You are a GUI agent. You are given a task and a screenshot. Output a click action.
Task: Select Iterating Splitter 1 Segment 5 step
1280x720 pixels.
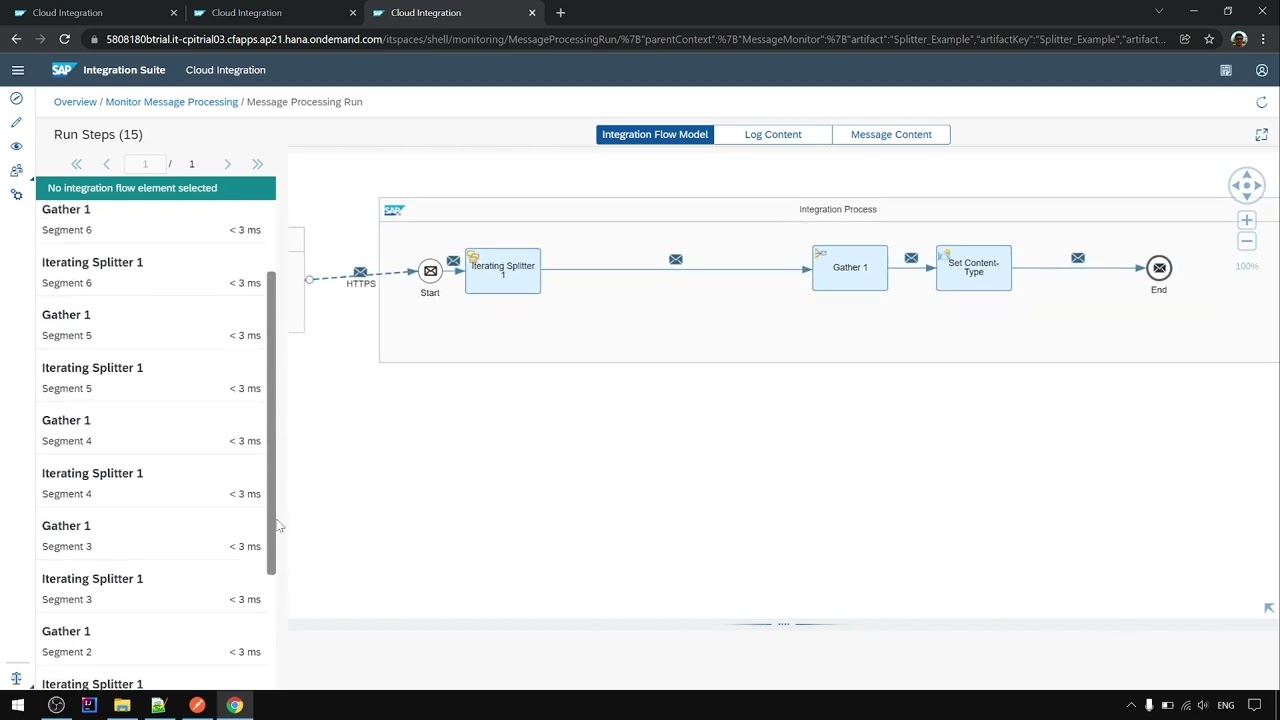point(152,378)
